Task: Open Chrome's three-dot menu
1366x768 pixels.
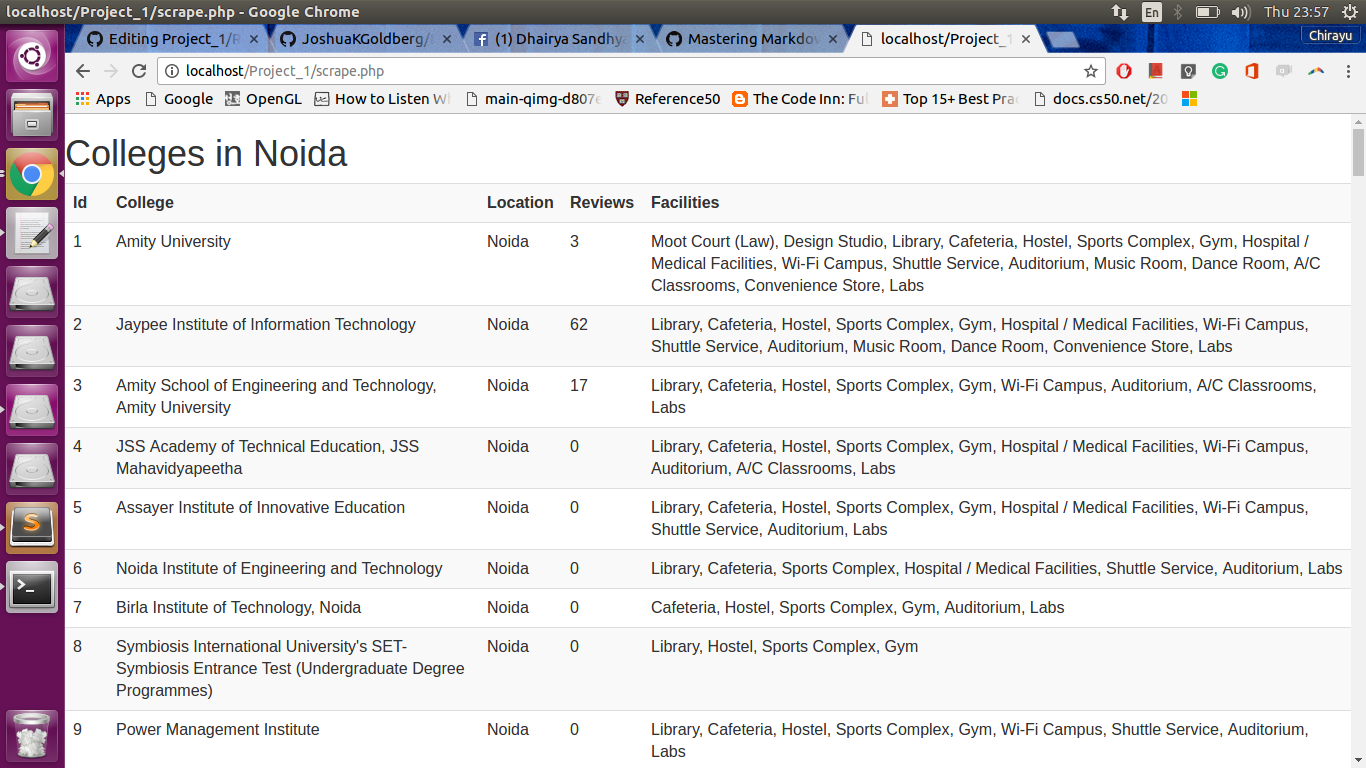Action: [x=1348, y=71]
